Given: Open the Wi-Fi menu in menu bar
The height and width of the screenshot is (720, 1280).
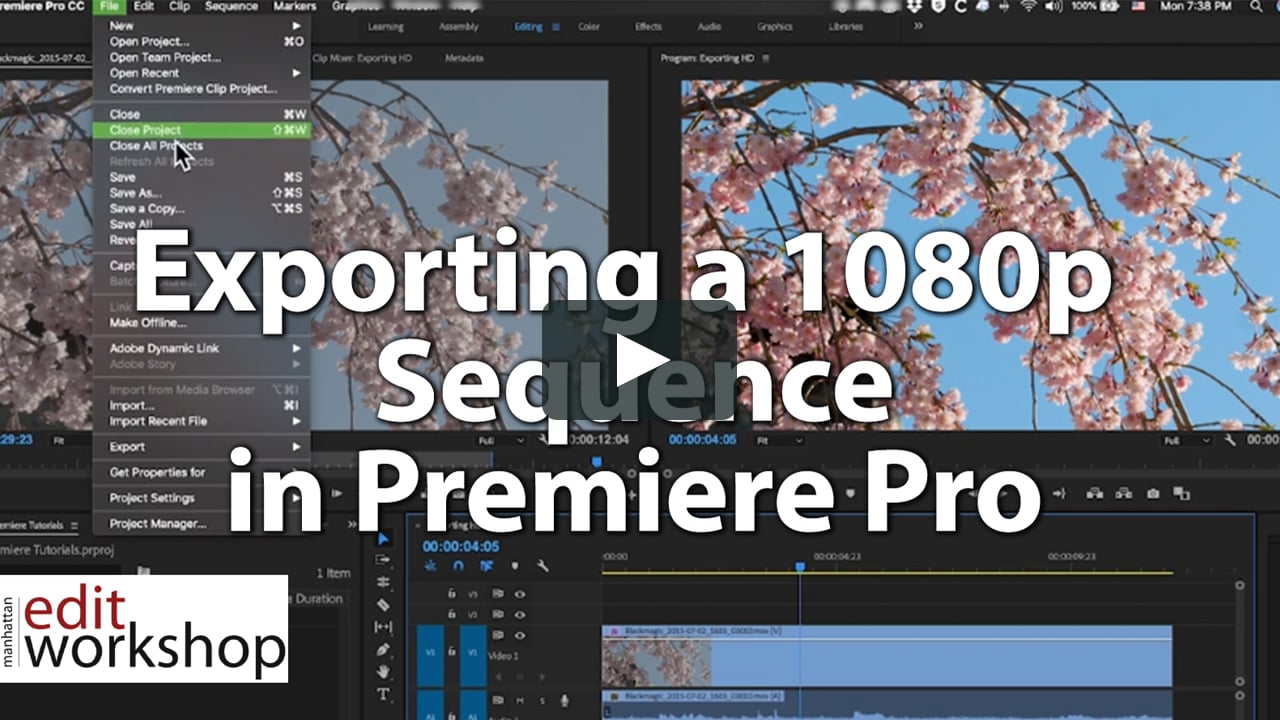Looking at the screenshot, I should 1028,6.
